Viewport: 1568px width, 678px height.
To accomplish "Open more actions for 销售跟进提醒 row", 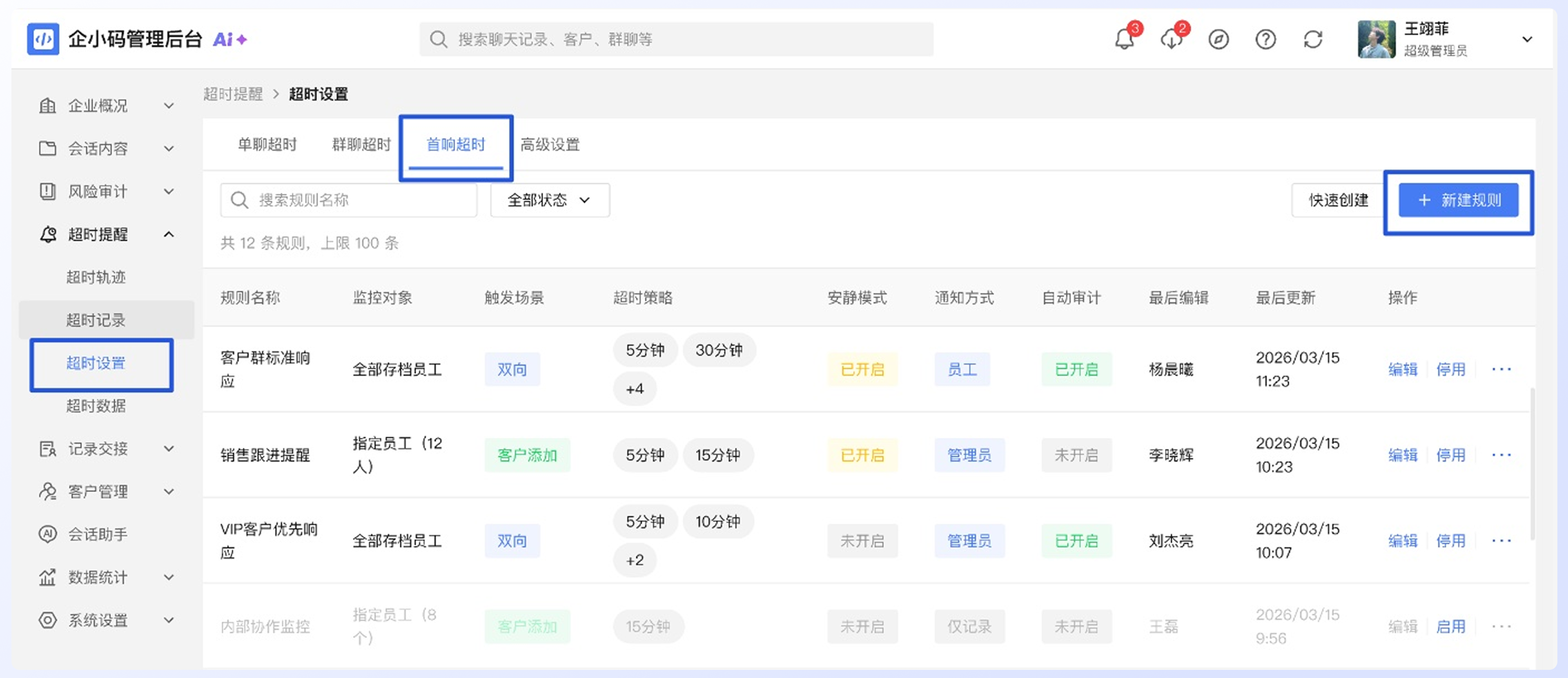I will point(1501,455).
